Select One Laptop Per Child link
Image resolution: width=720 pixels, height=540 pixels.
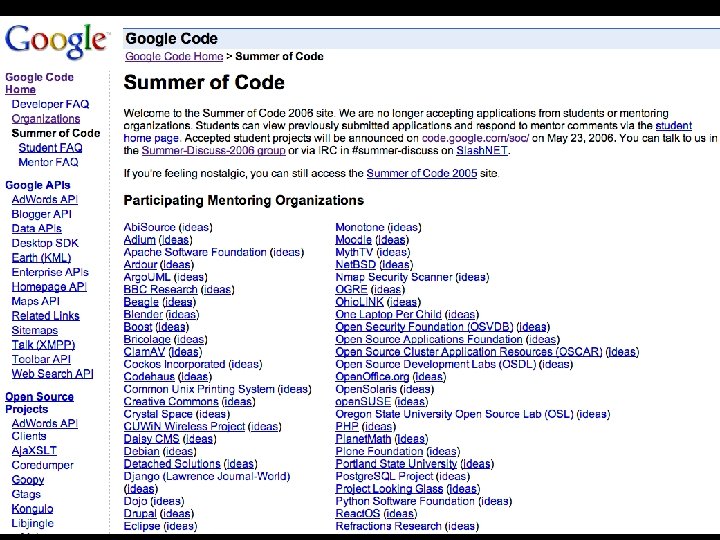coord(388,314)
